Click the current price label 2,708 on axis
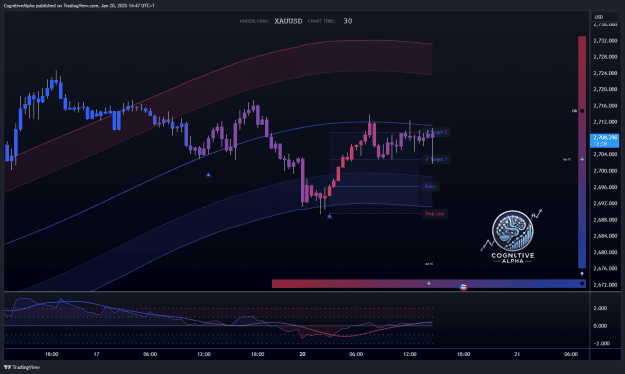 click(605, 140)
